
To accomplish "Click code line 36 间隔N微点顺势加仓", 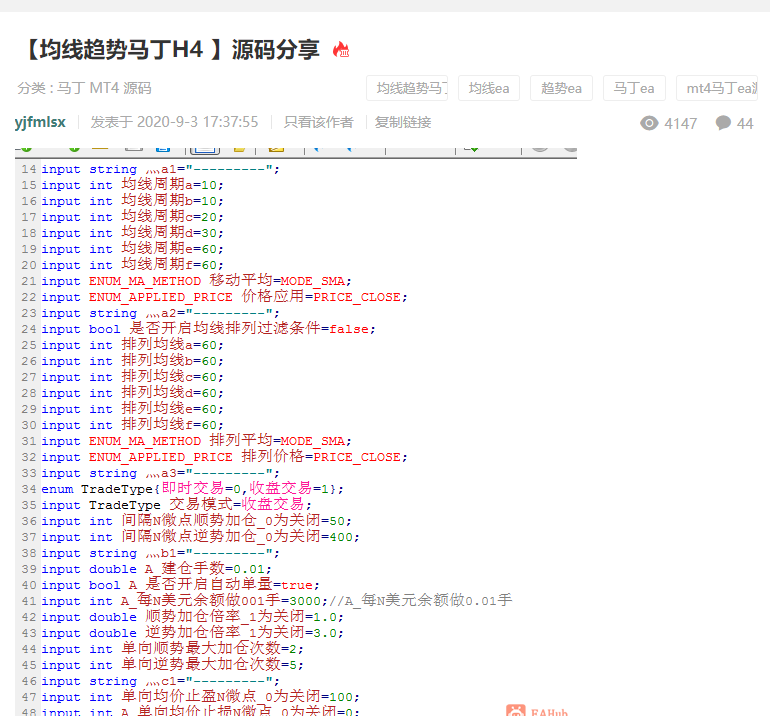I will [196, 521].
